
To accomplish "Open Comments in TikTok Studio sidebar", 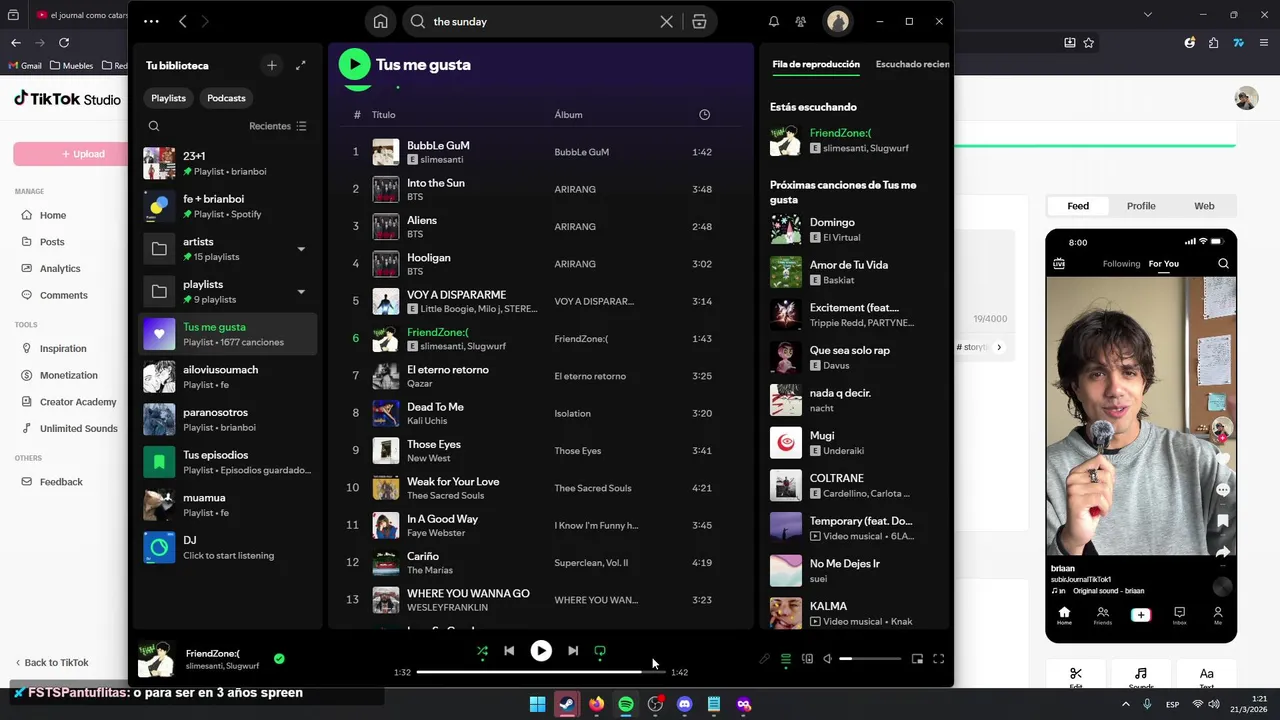I will [x=63, y=295].
